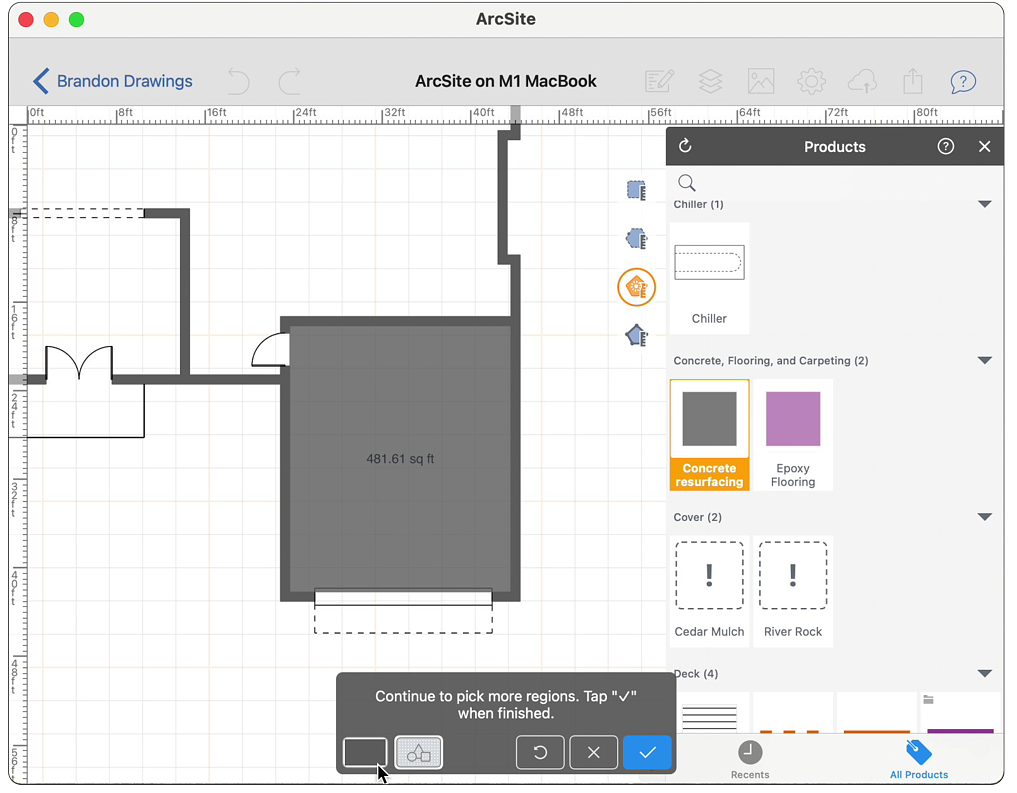Image resolution: width=1017 pixels, height=793 pixels.
Task: Select the polygon area measure tool
Action: [x=636, y=239]
